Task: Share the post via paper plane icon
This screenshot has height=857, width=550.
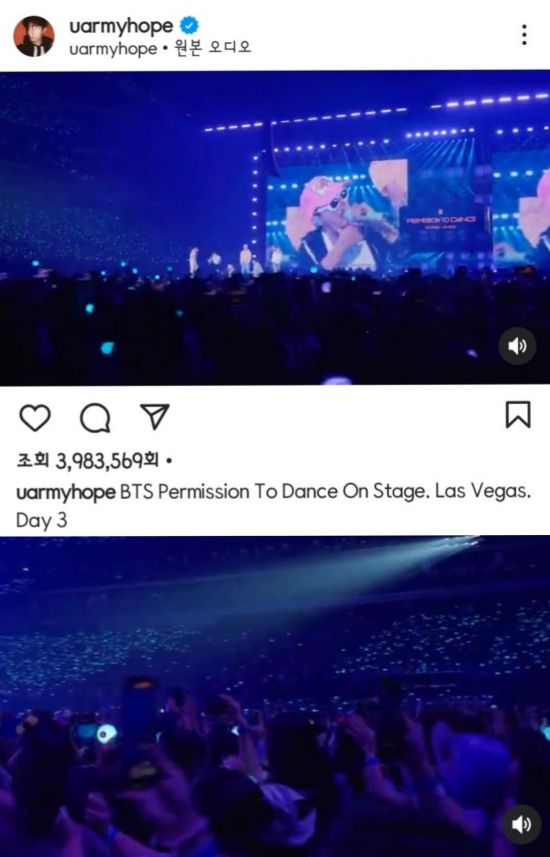Action: pyautogui.click(x=155, y=417)
